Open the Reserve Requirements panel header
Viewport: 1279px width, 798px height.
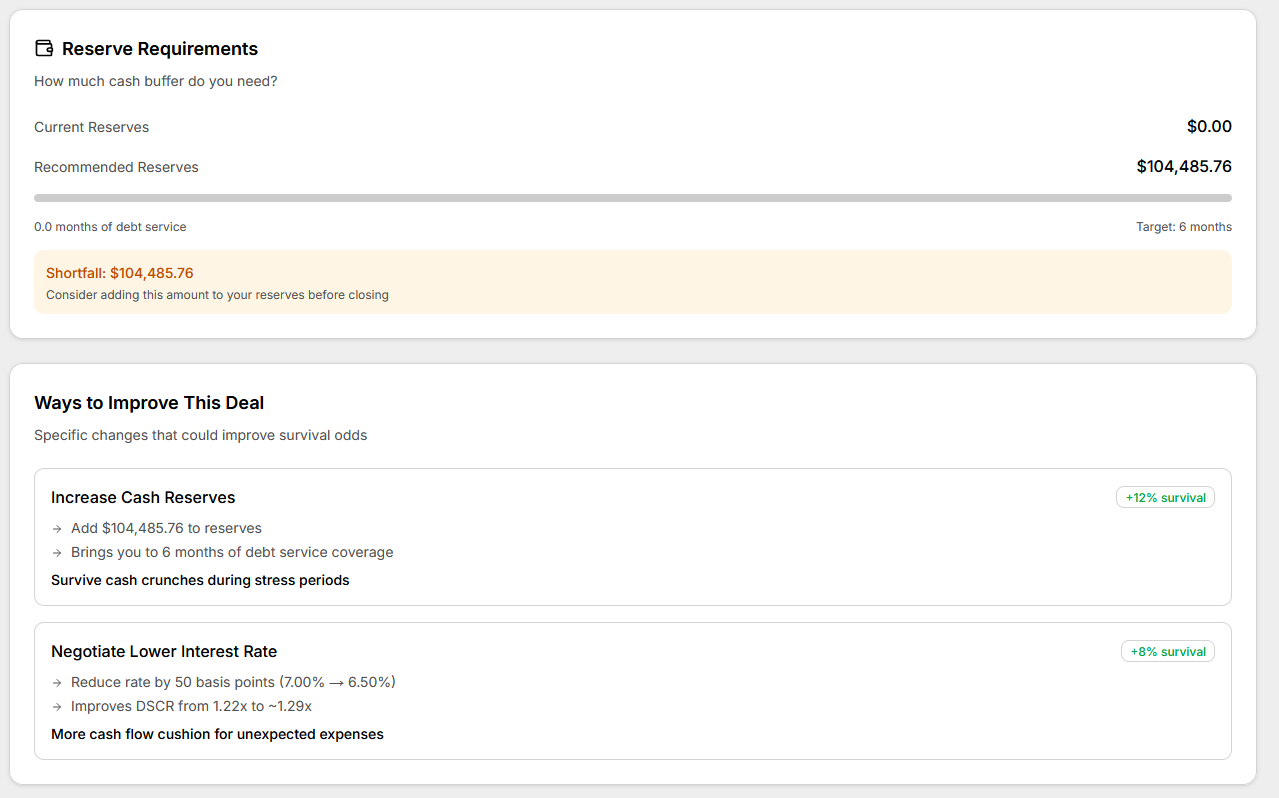(159, 48)
